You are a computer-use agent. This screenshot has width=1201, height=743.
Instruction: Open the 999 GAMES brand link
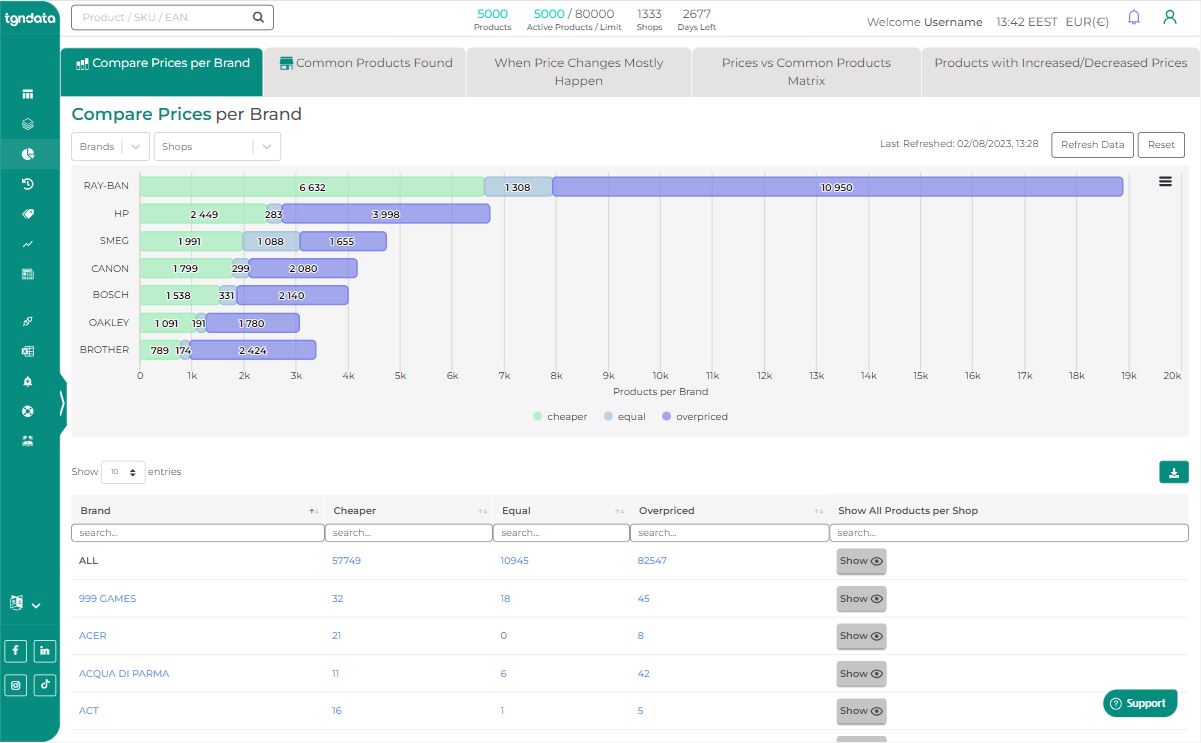pos(107,599)
